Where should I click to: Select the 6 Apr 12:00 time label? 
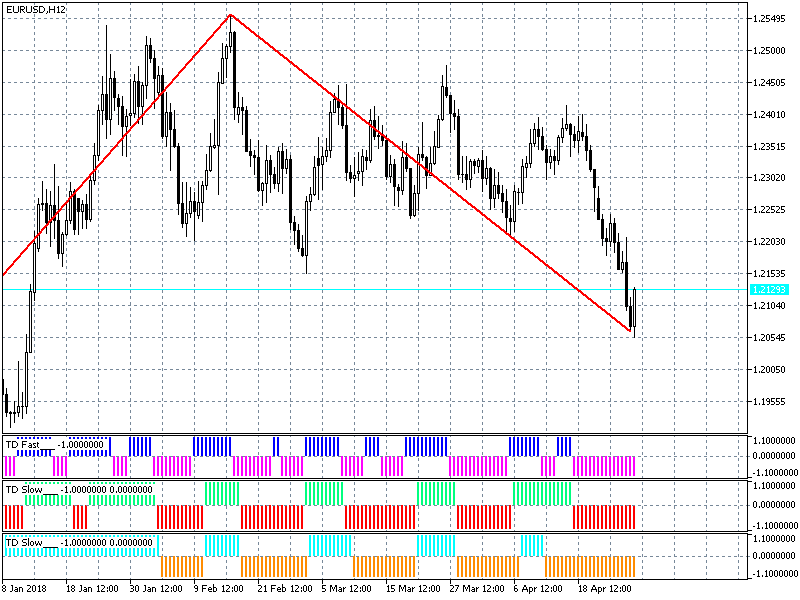pos(538,588)
